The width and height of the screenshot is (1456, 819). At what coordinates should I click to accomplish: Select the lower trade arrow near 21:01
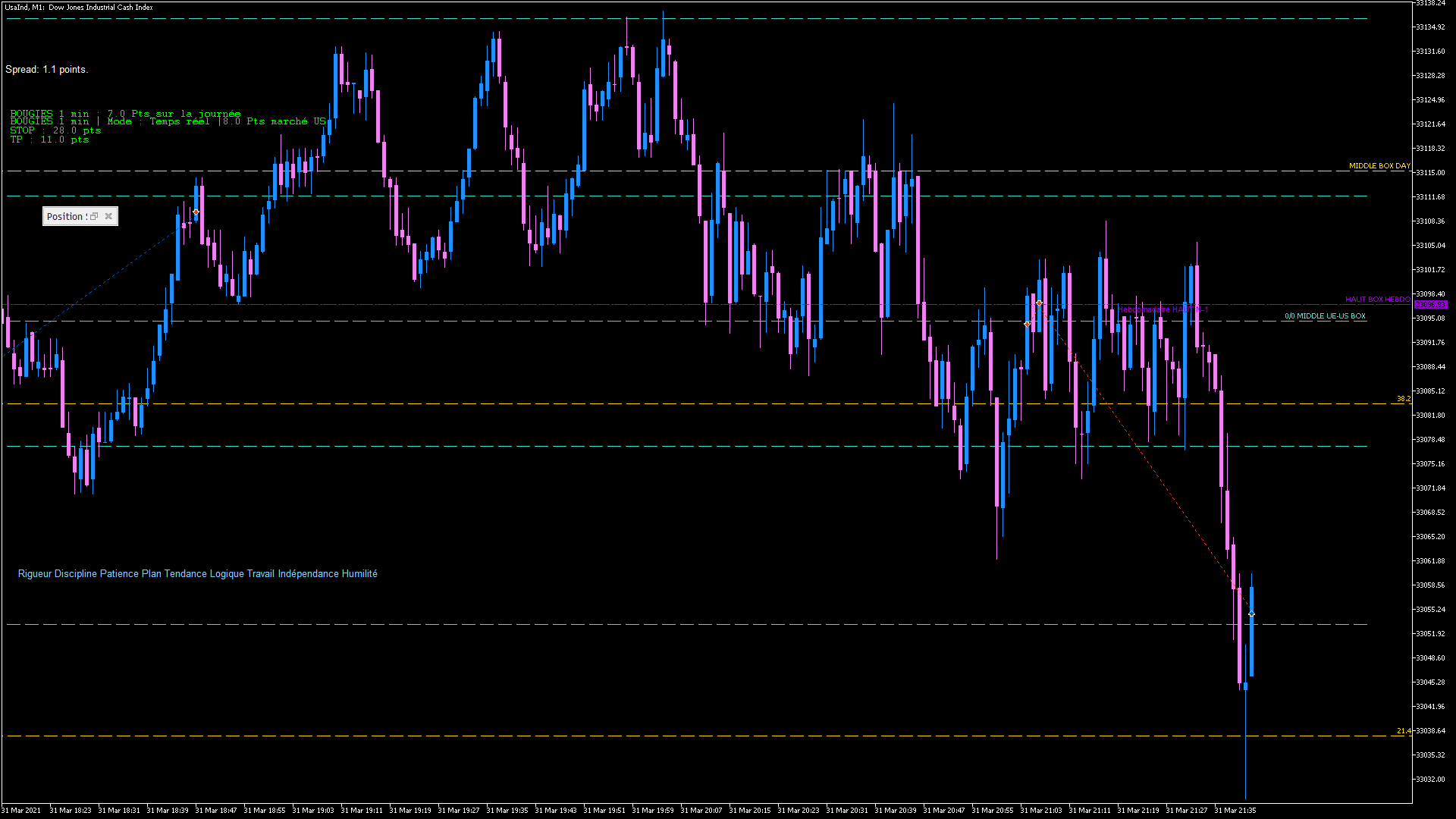click(1027, 325)
